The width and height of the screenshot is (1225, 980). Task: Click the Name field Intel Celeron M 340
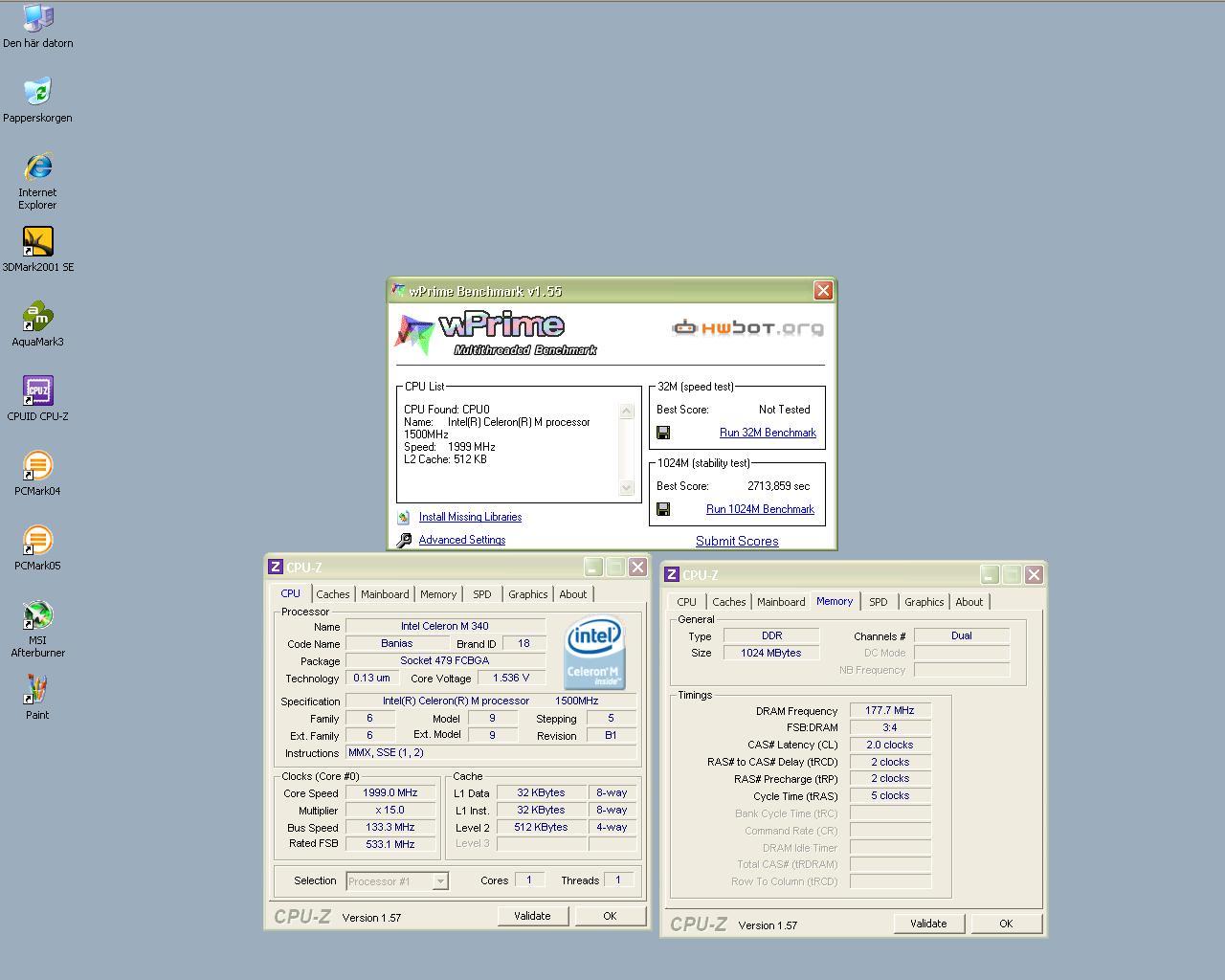click(445, 626)
